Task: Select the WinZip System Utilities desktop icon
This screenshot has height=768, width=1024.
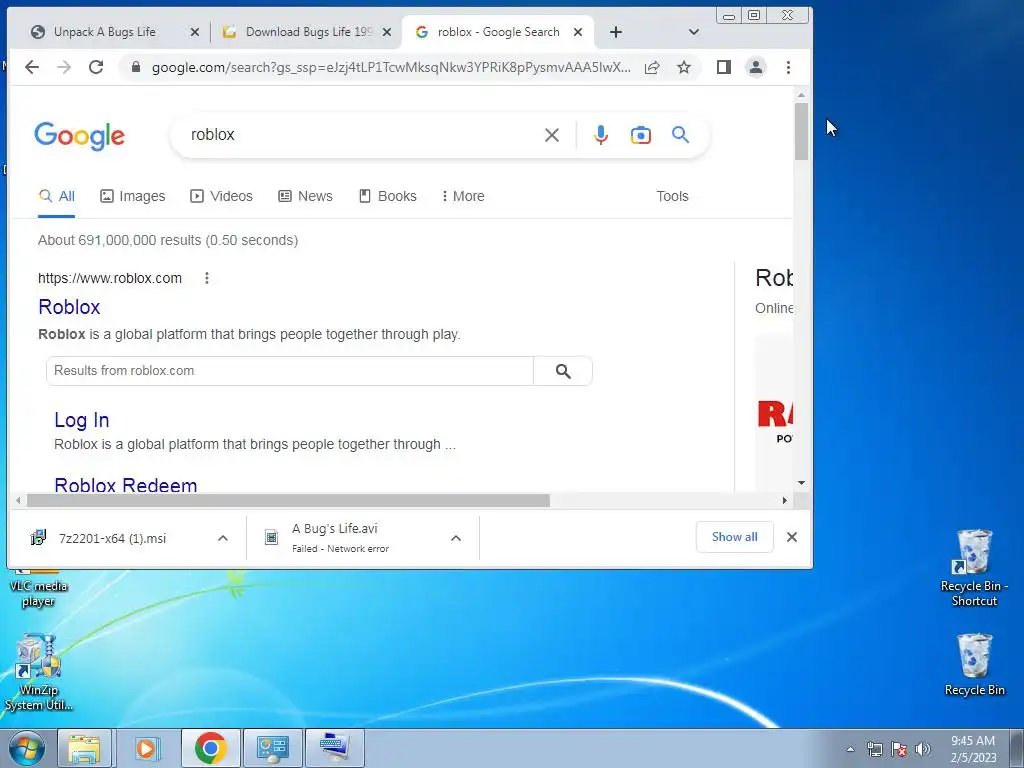Action: (39, 672)
